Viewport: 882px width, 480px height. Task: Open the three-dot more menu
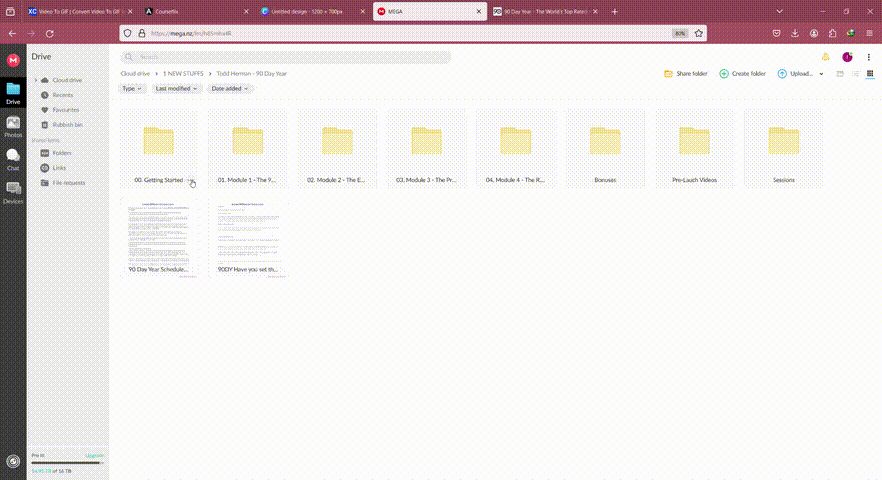[868, 57]
